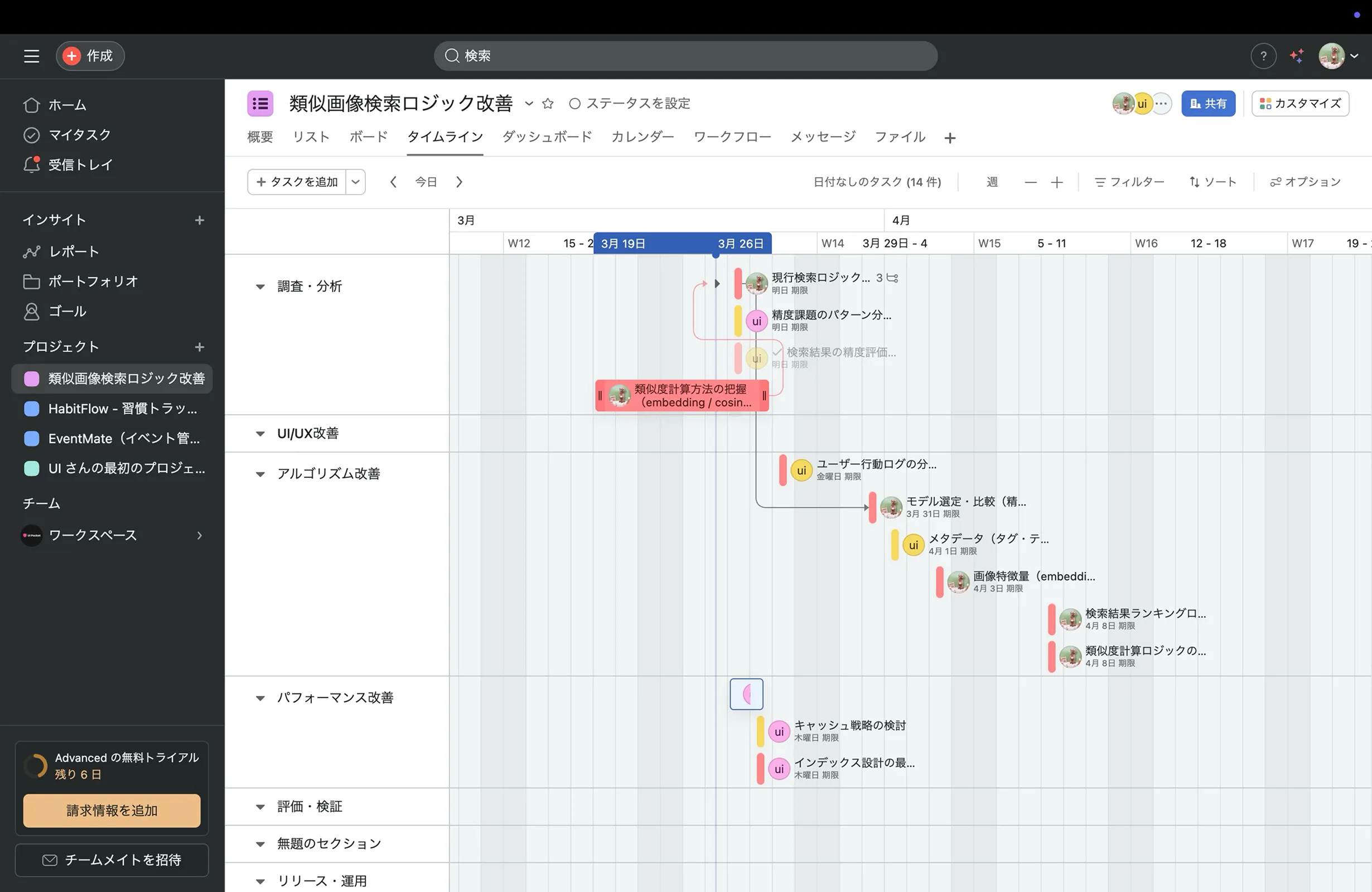Open カスタマイズ panel
The image size is (1372, 892).
[x=1300, y=104]
